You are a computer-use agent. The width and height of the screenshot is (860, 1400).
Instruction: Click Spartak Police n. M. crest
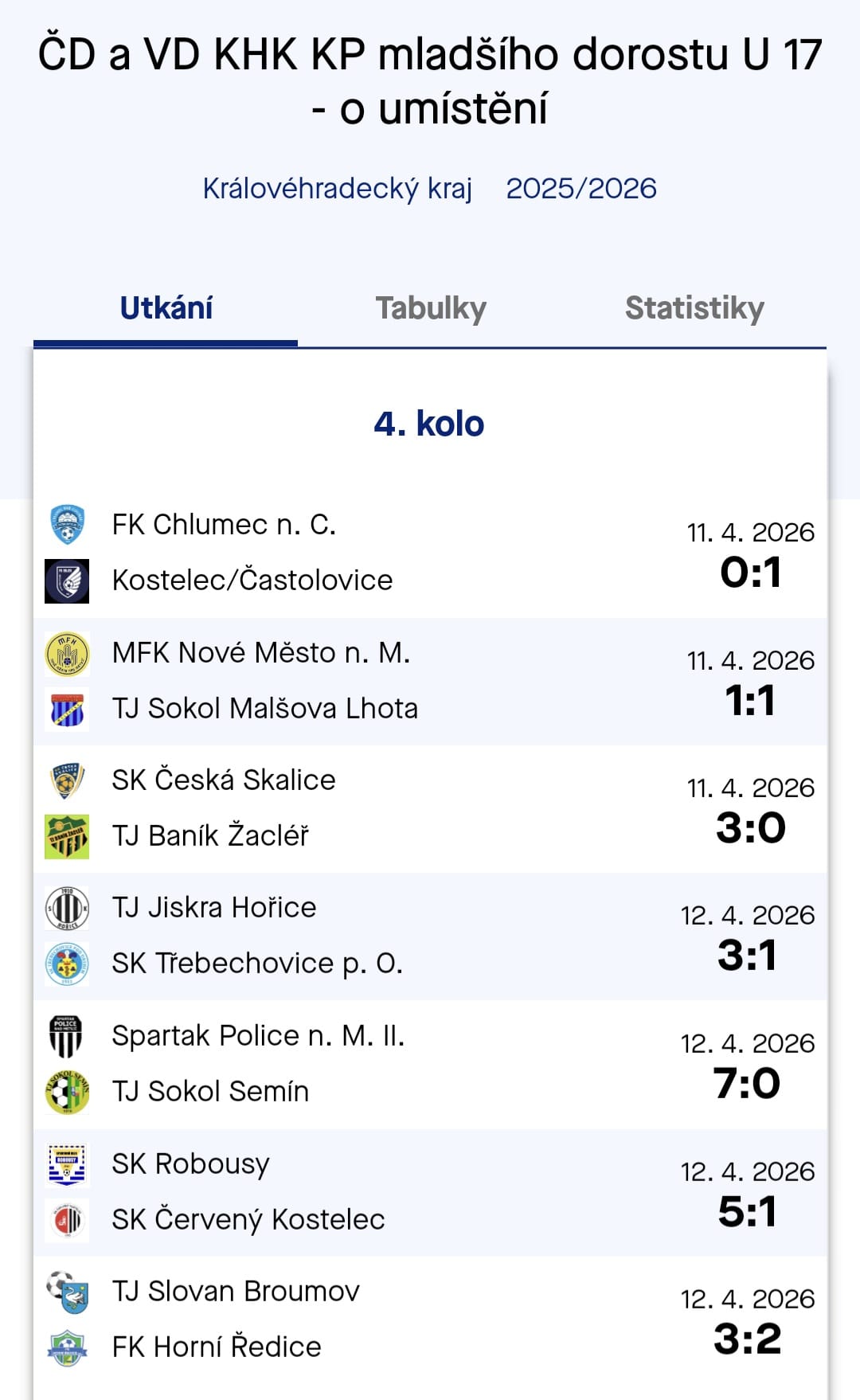pyautogui.click(x=67, y=1036)
